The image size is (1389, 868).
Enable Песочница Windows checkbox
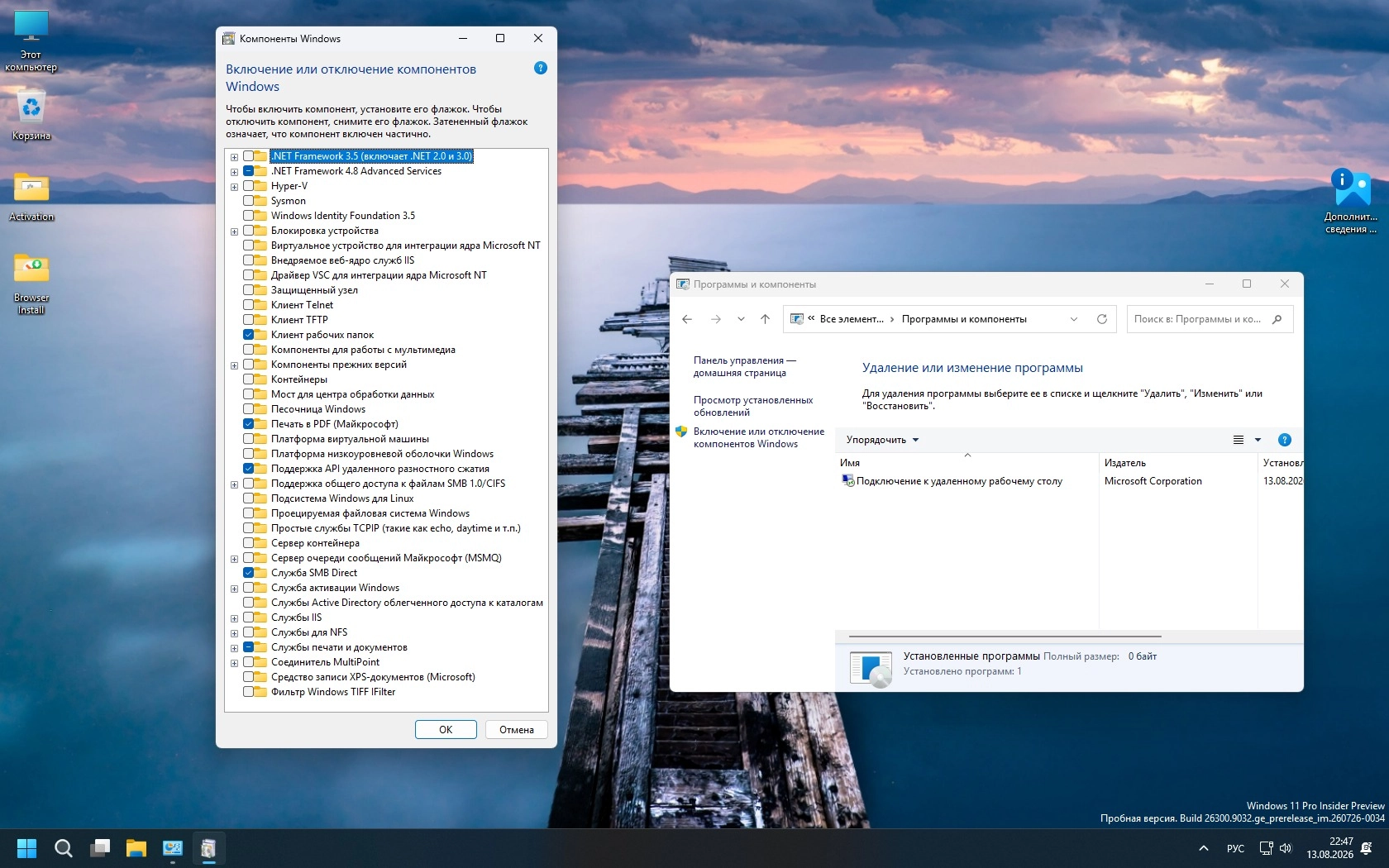click(x=249, y=409)
